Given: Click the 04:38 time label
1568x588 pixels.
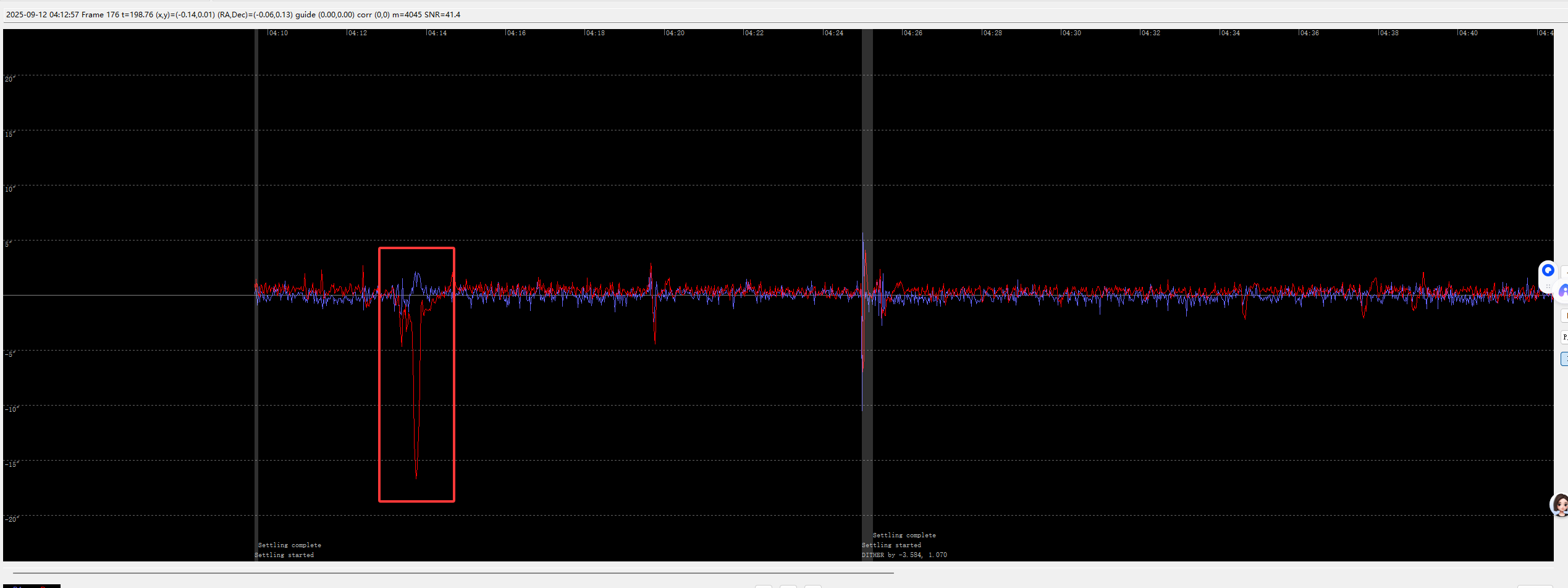Looking at the screenshot, I should tap(1388, 33).
